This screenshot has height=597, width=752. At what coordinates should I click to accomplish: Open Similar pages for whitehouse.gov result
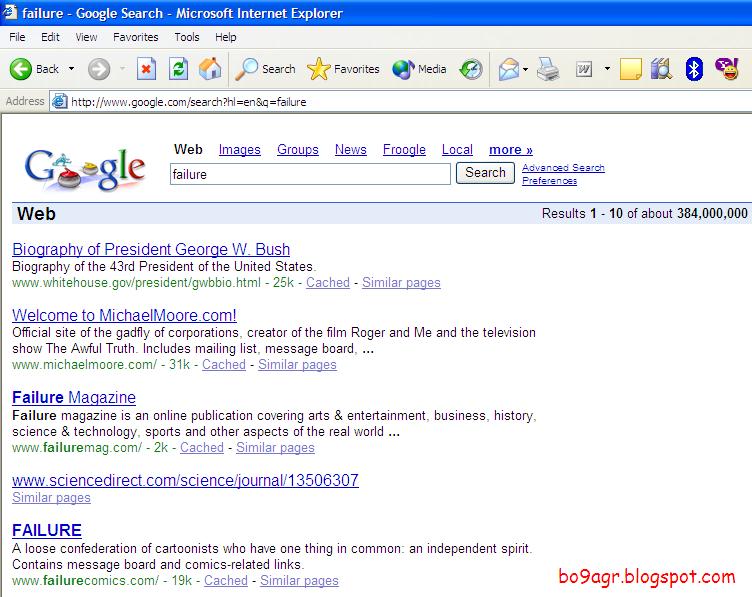pyautogui.click(x=401, y=282)
